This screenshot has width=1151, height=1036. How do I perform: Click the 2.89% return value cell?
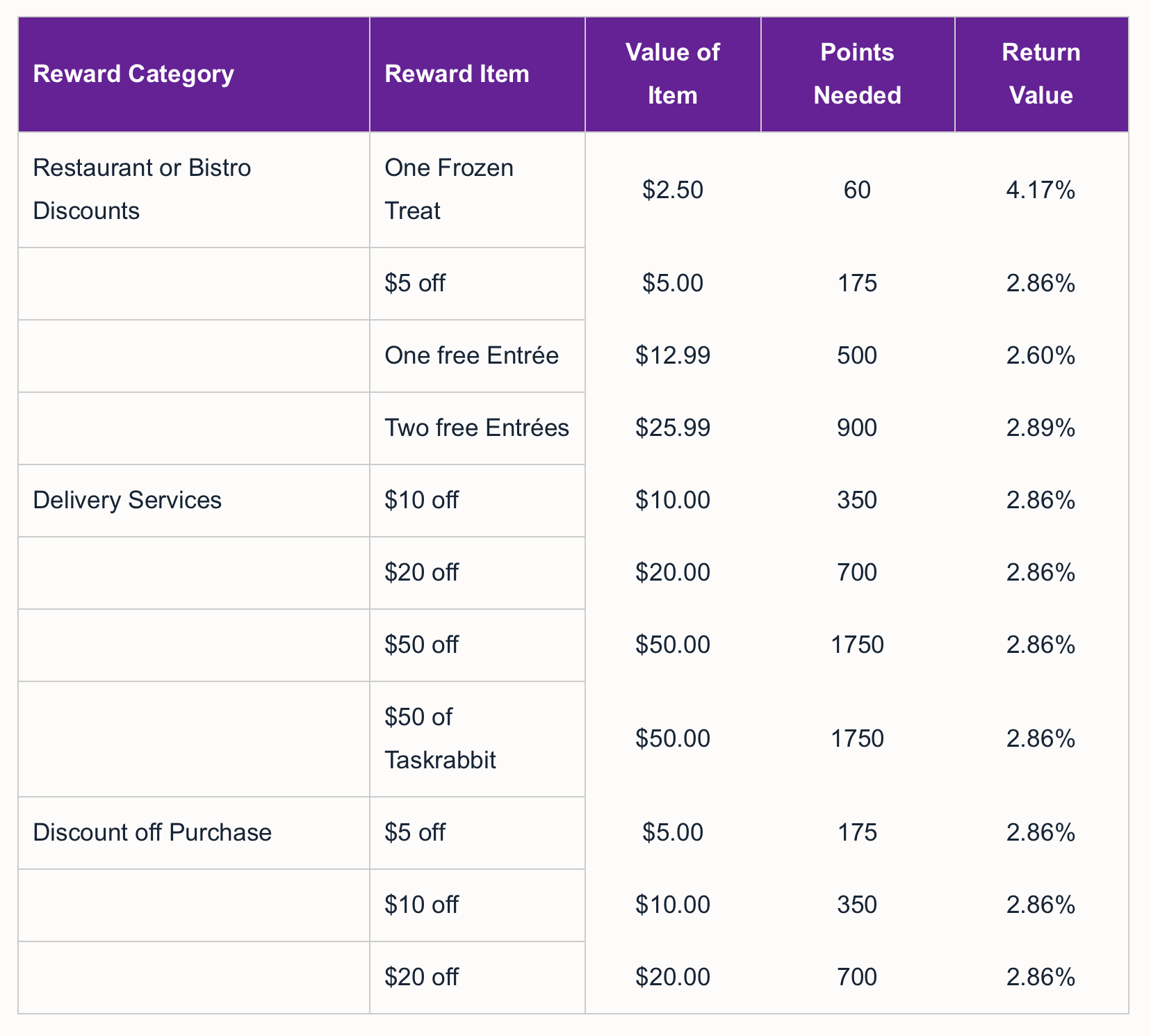tap(1040, 428)
